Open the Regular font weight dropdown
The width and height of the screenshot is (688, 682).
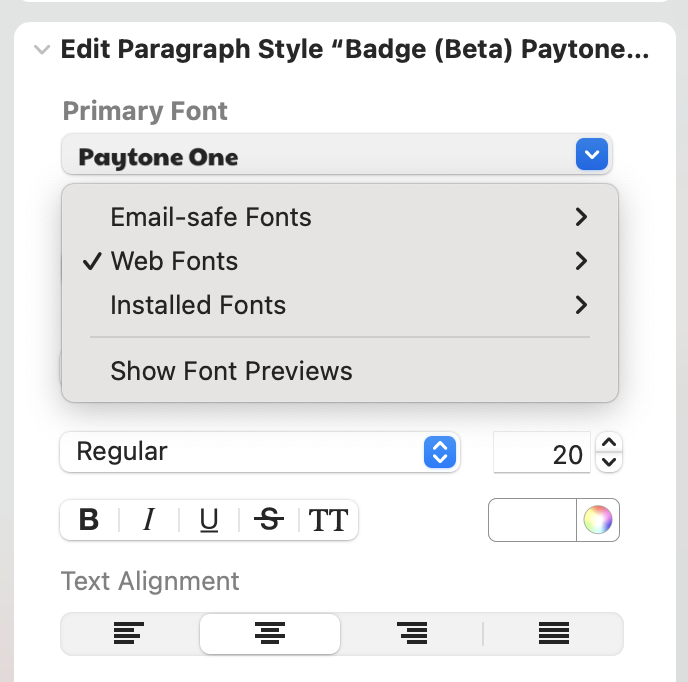point(260,452)
